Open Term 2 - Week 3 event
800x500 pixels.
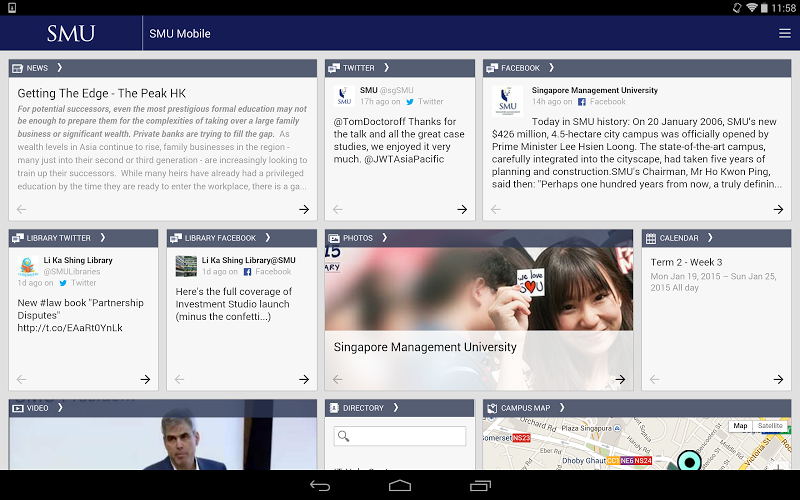[x=686, y=262]
